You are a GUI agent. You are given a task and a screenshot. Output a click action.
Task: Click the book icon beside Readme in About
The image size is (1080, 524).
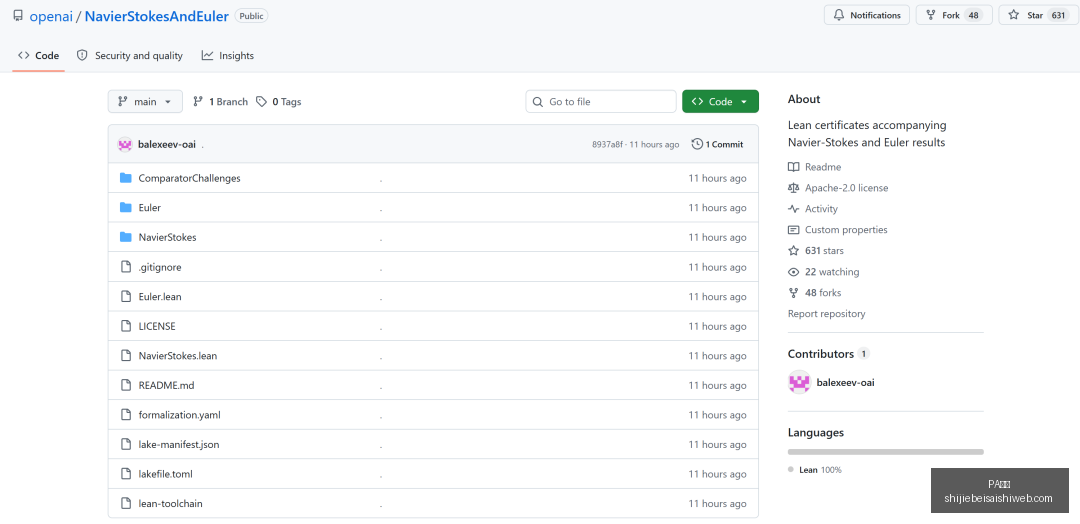pos(793,167)
